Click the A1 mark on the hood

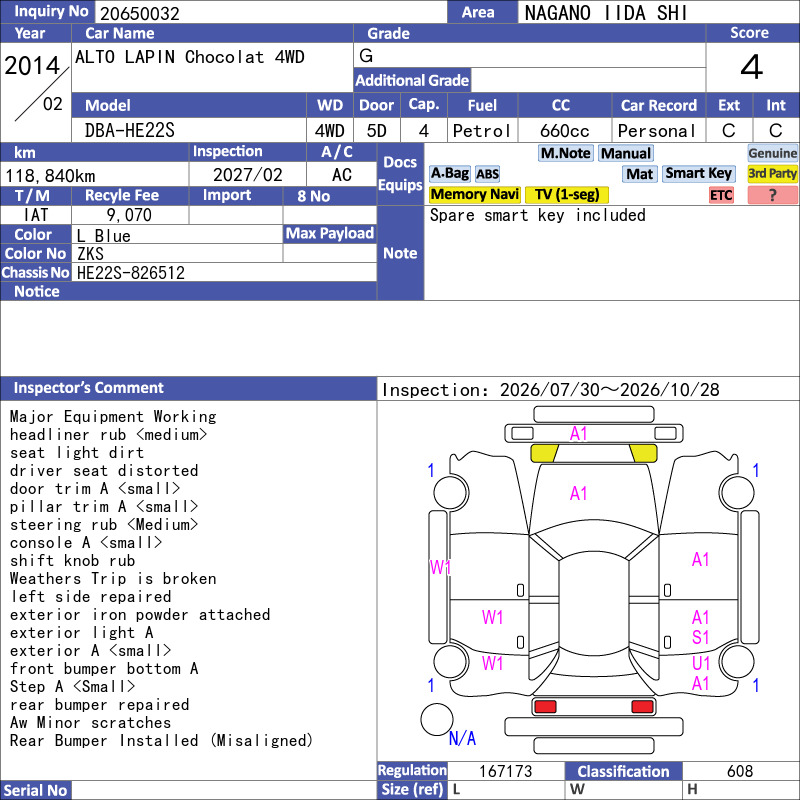click(578, 493)
